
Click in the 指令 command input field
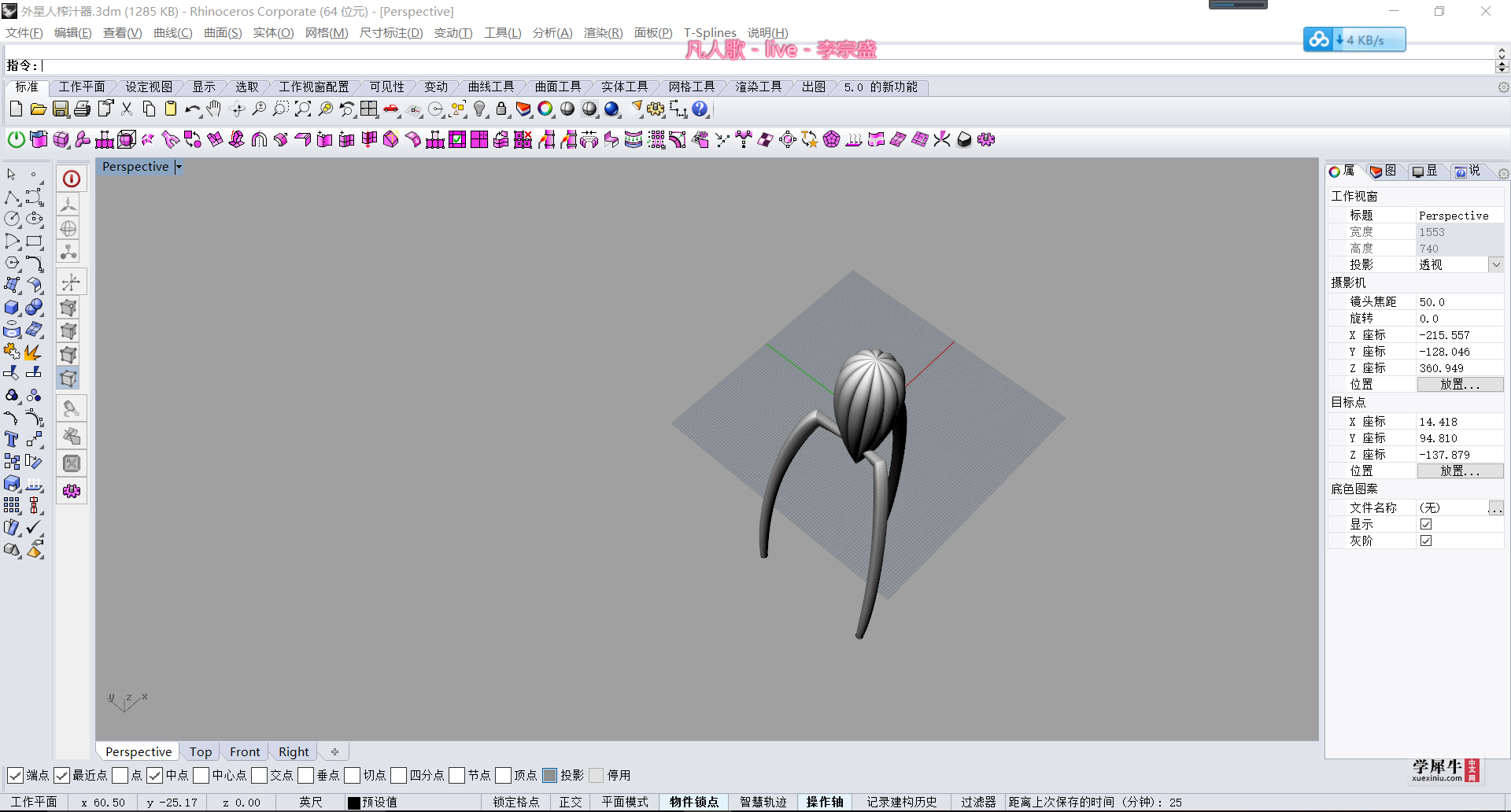point(767,66)
